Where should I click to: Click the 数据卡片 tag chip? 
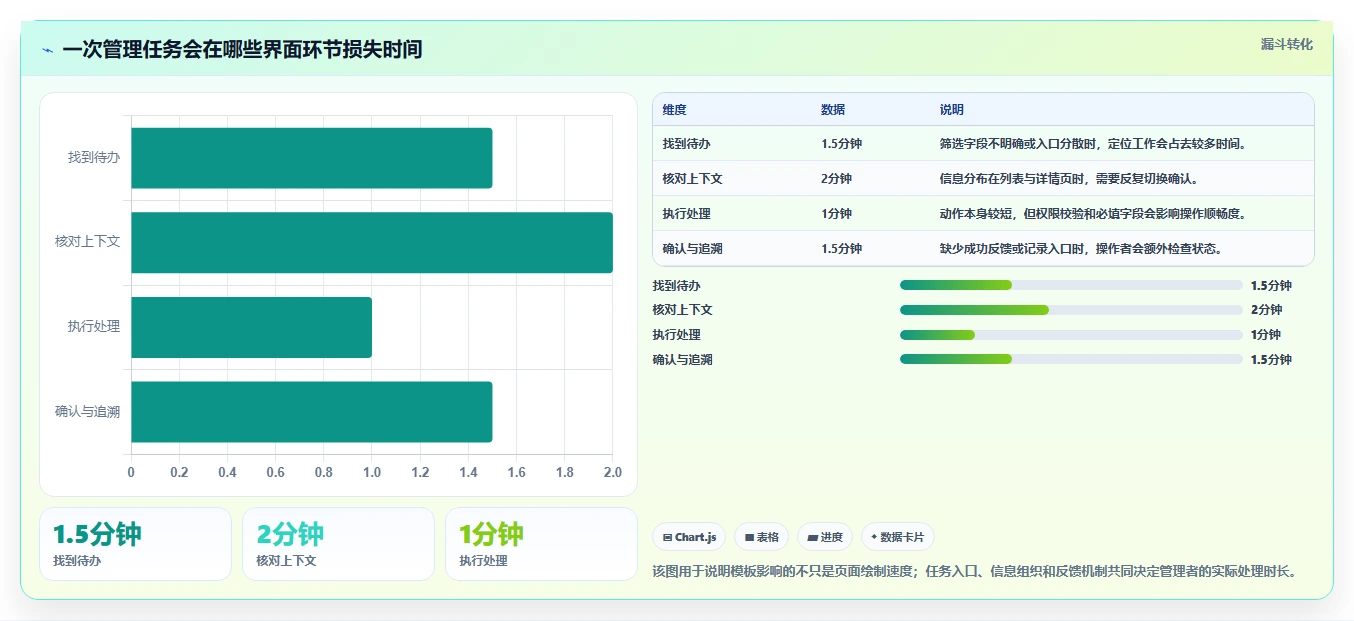(x=898, y=537)
